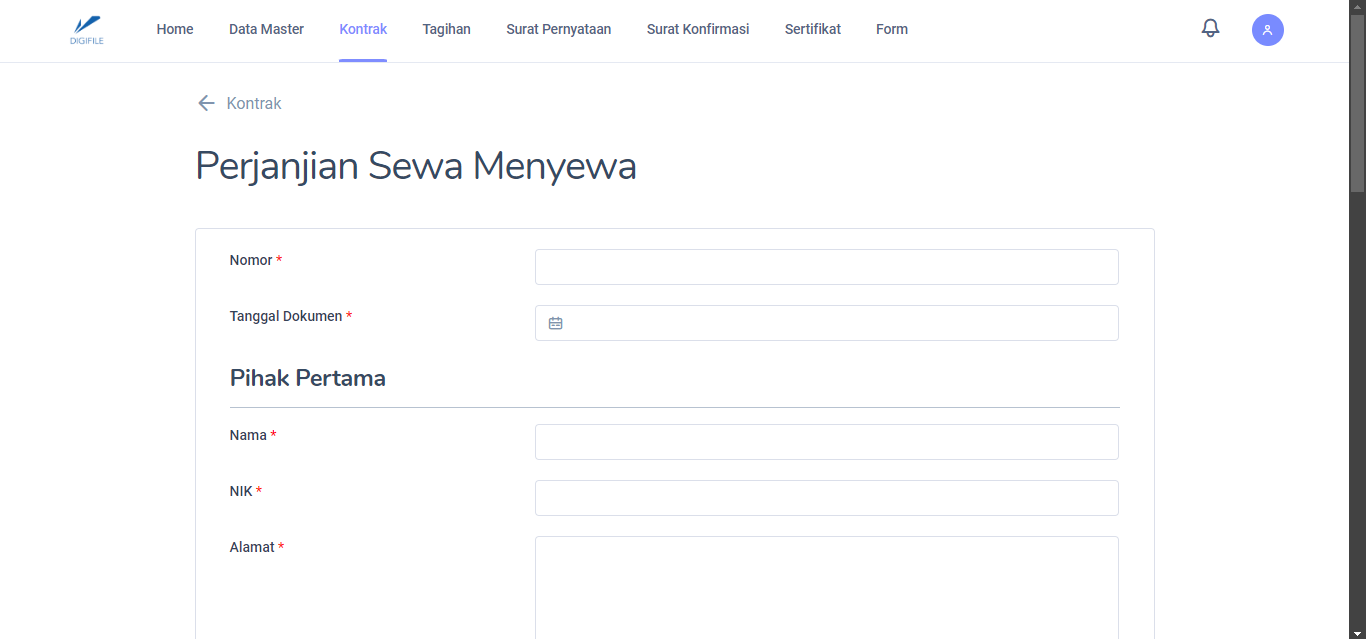Screen dimensions: 1366x639
Task: Go to the Sertifikat menu
Action: [812, 29]
